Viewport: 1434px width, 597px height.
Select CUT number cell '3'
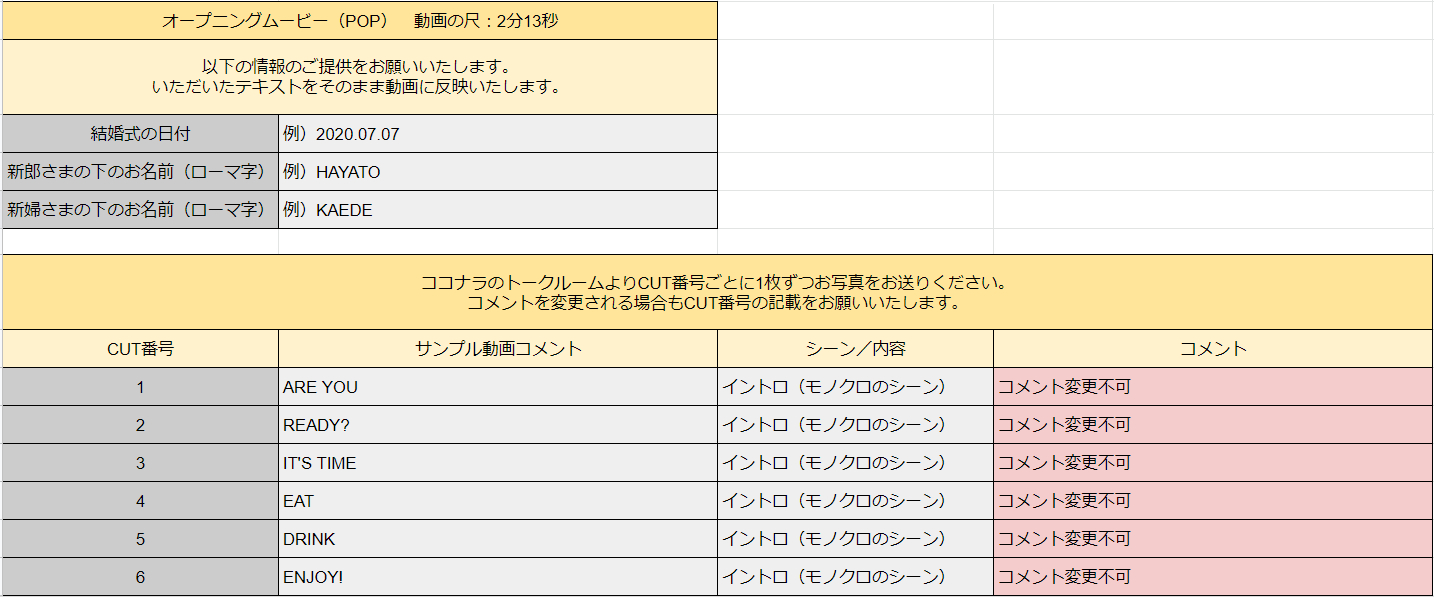point(140,463)
